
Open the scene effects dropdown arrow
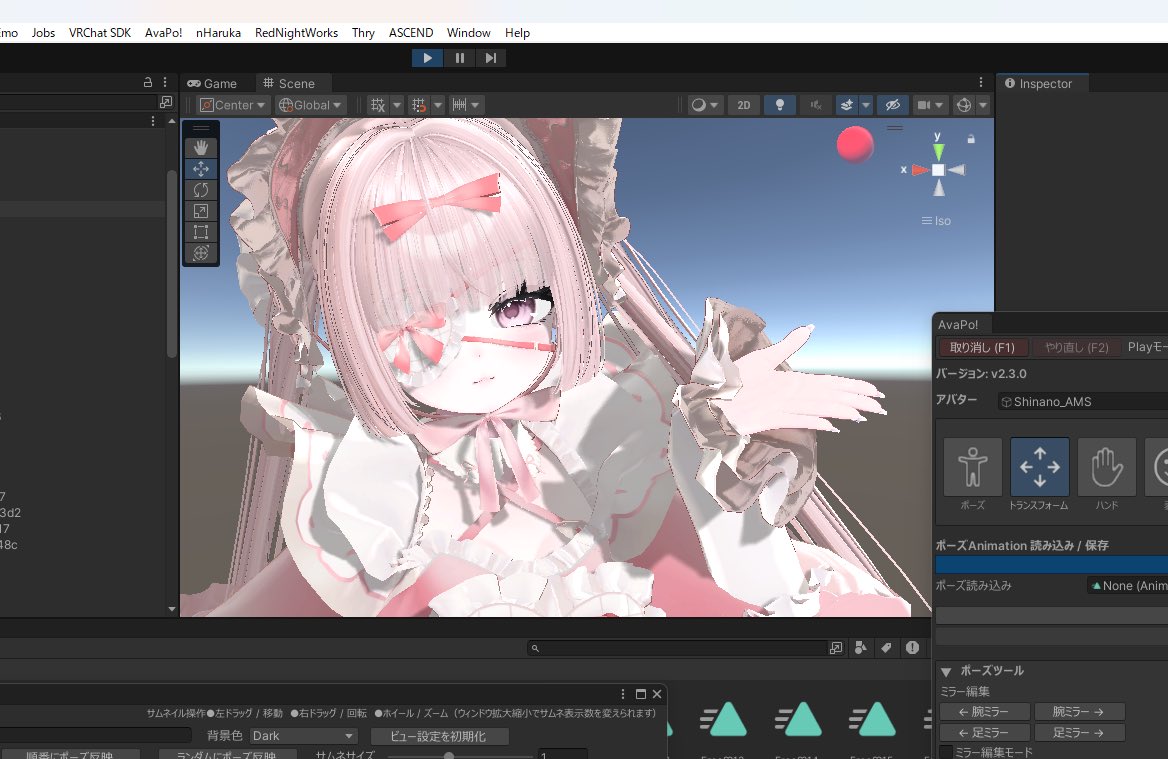[x=866, y=105]
